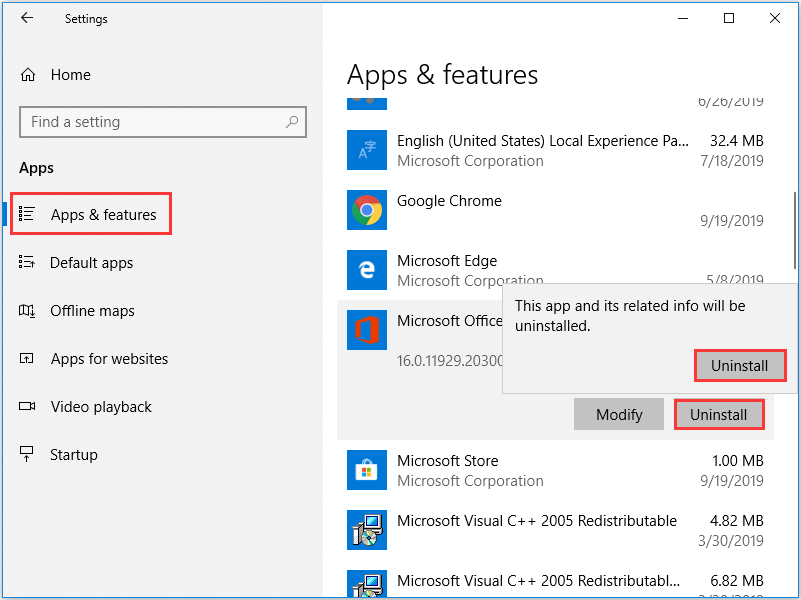Go to Video playback settings

pyautogui.click(x=101, y=406)
